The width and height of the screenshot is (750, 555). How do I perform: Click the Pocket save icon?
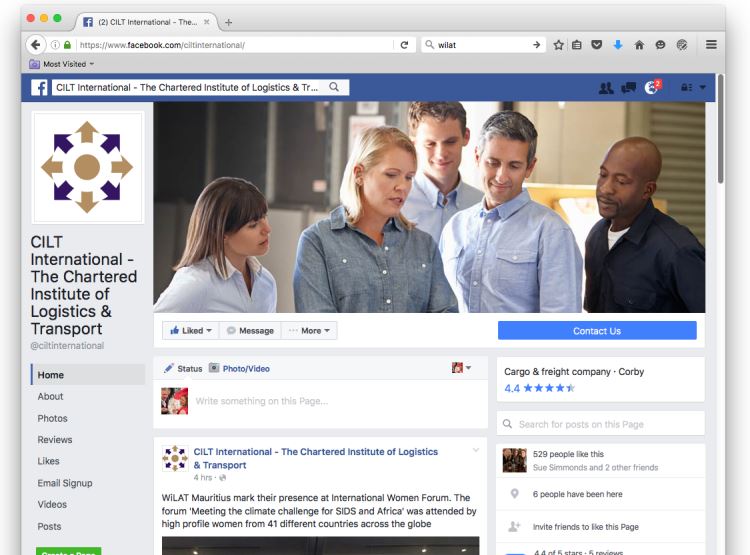(596, 45)
